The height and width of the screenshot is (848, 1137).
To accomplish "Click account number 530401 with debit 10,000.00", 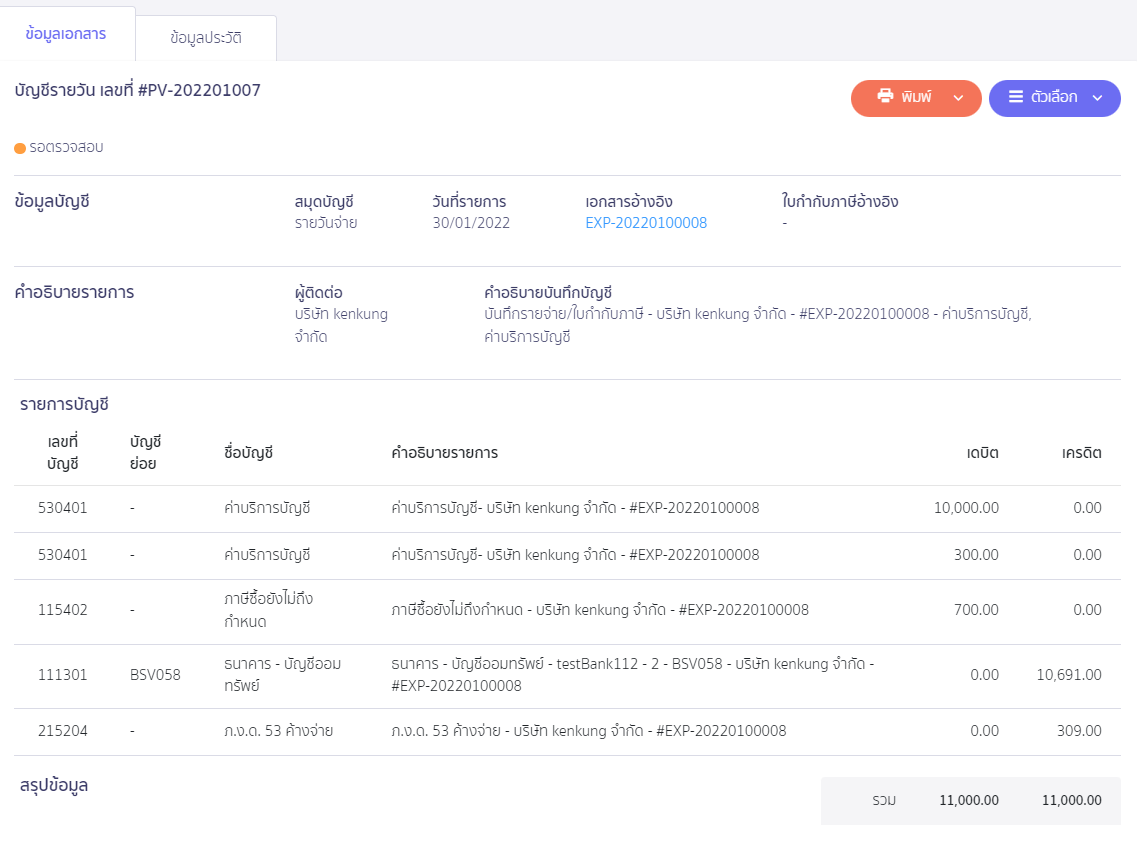I will tap(62, 508).
